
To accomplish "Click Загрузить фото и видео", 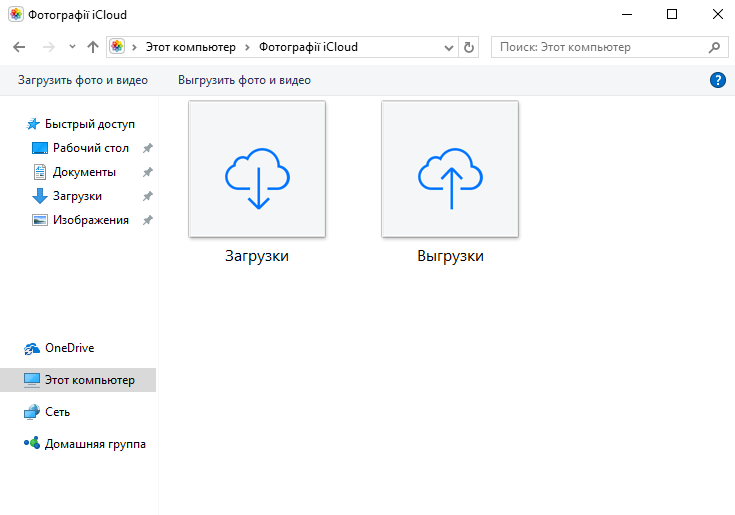I will [83, 80].
